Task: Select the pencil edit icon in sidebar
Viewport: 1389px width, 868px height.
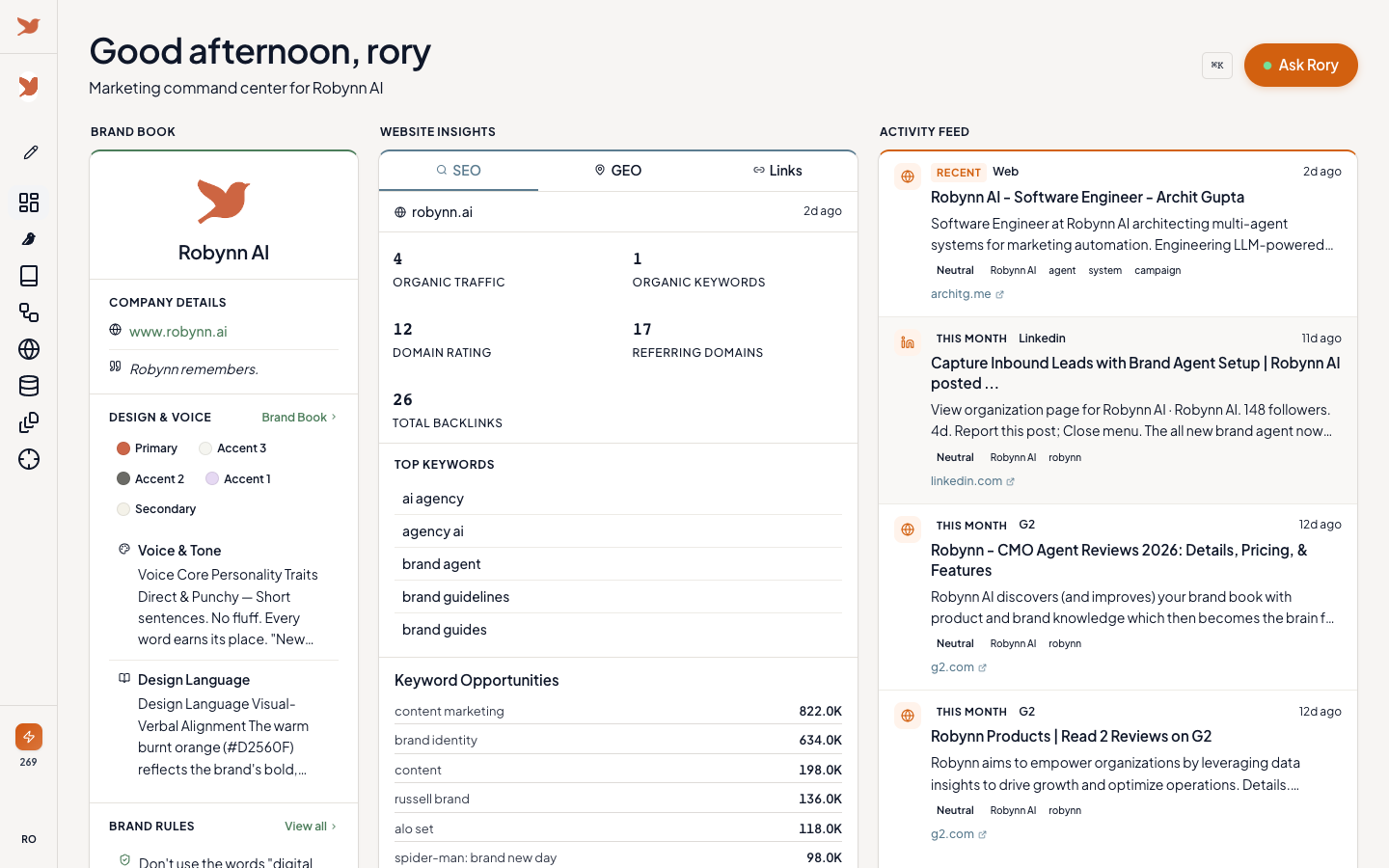Action: click(29, 151)
